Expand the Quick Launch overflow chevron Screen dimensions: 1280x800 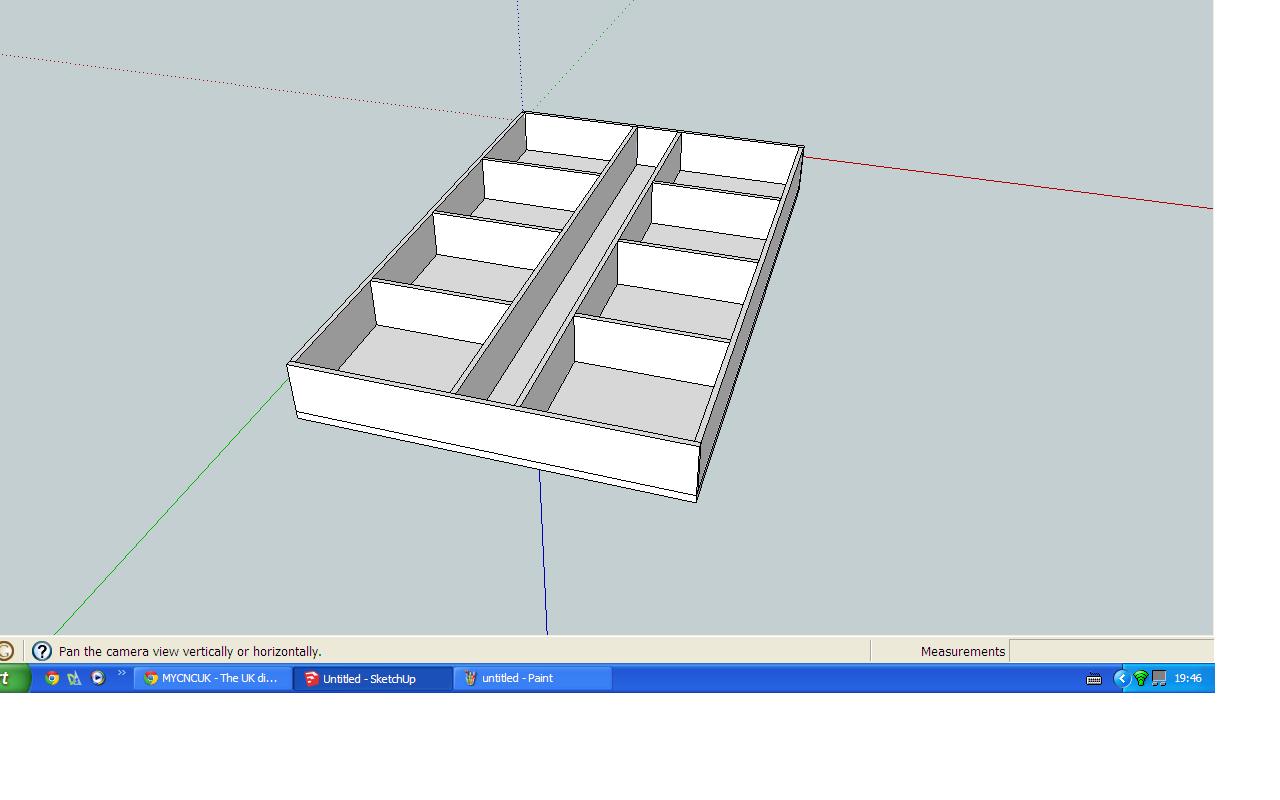(x=122, y=674)
